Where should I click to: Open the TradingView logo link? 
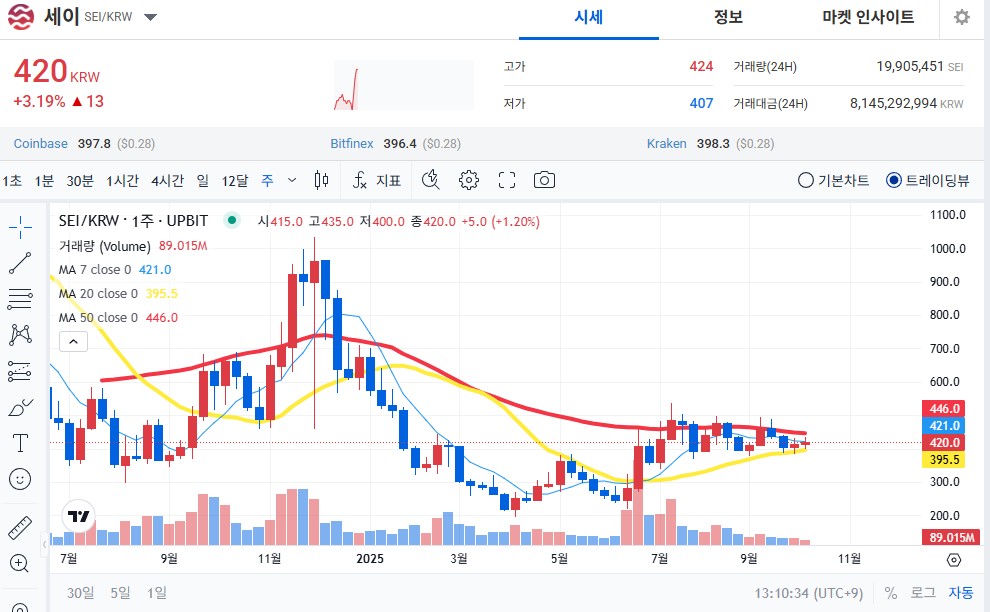point(79,517)
